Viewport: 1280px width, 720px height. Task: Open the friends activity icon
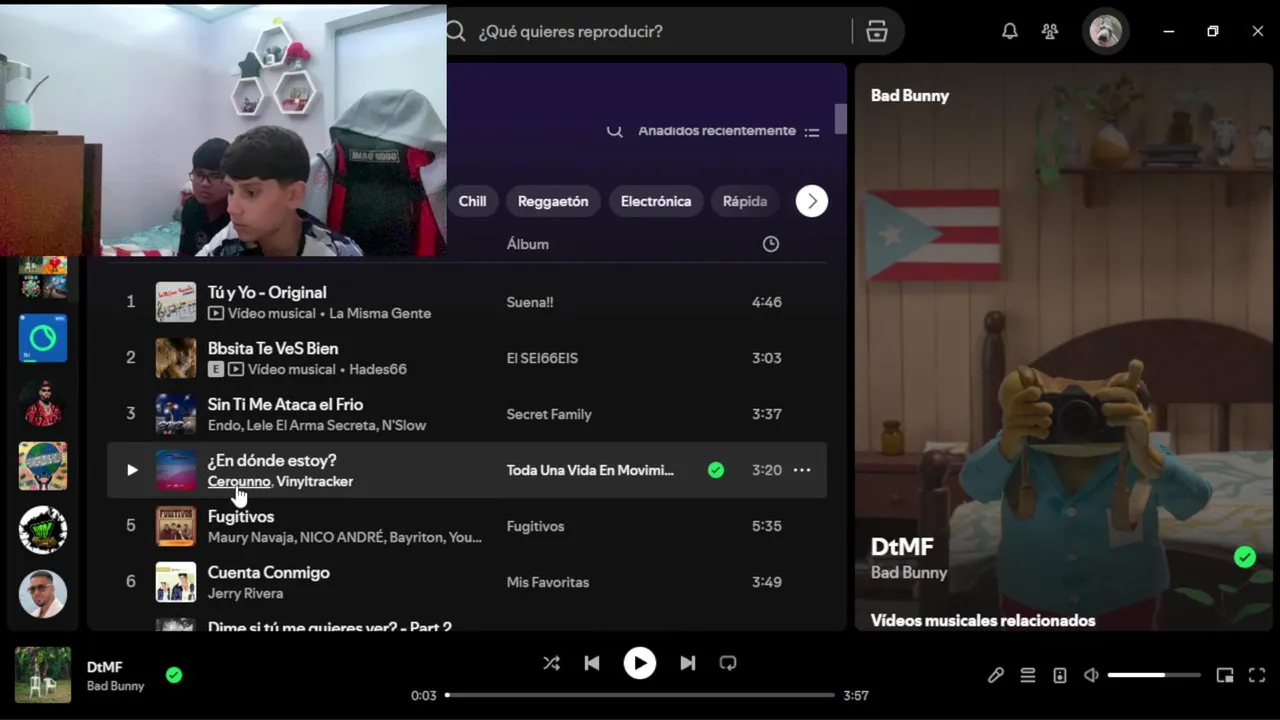tap(1050, 31)
